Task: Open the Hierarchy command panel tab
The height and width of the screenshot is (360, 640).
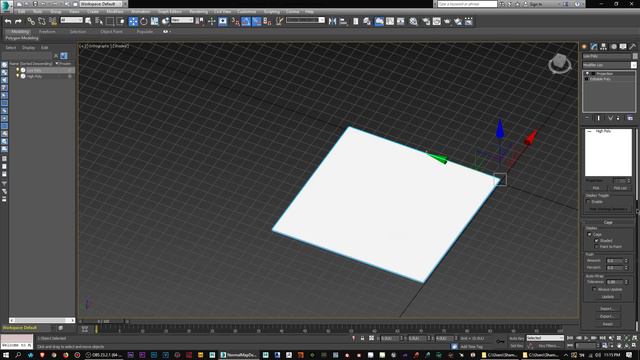Action: tap(604, 47)
